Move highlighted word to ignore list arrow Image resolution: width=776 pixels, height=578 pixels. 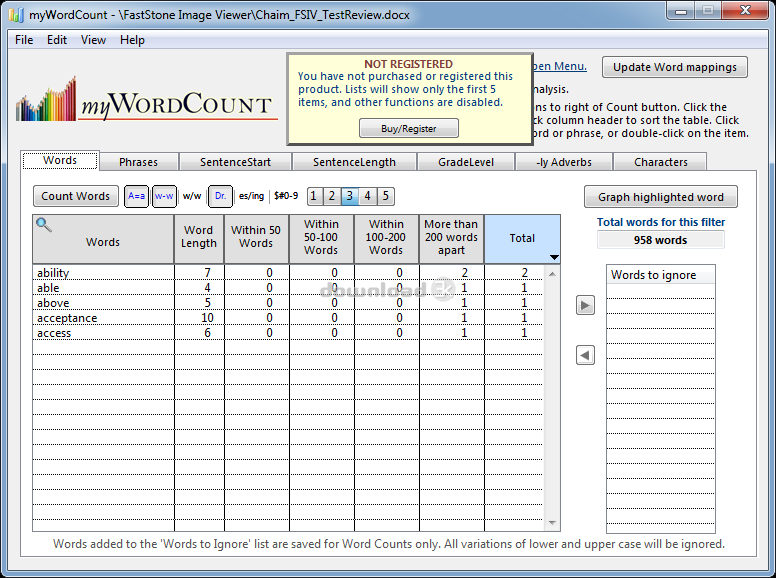click(585, 305)
